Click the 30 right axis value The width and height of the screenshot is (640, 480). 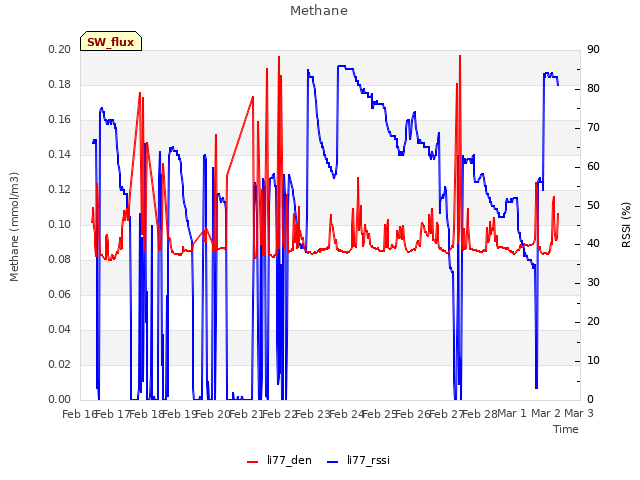(593, 283)
